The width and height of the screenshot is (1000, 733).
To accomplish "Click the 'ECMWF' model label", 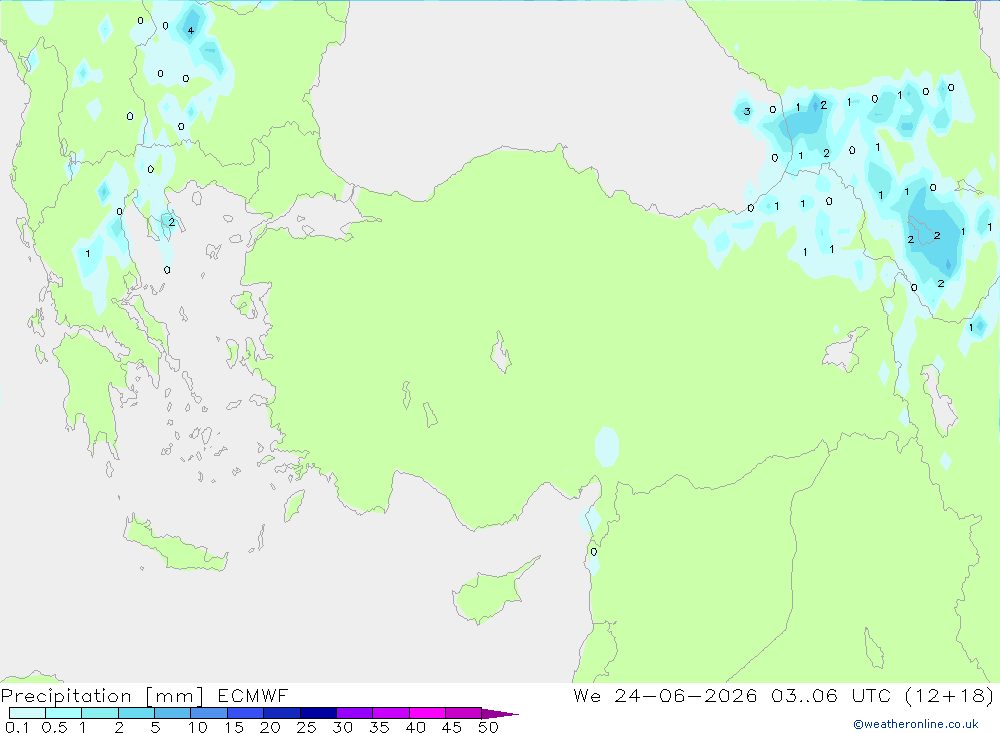I will (253, 695).
